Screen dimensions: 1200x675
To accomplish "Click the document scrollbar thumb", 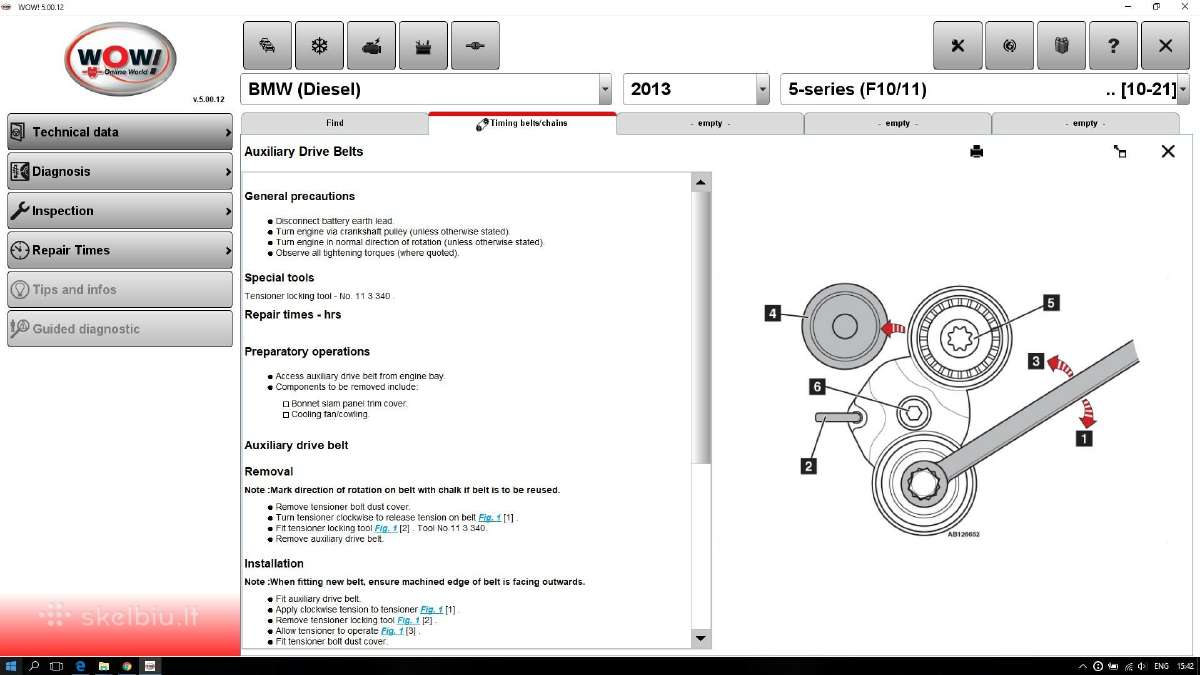I will 701,327.
